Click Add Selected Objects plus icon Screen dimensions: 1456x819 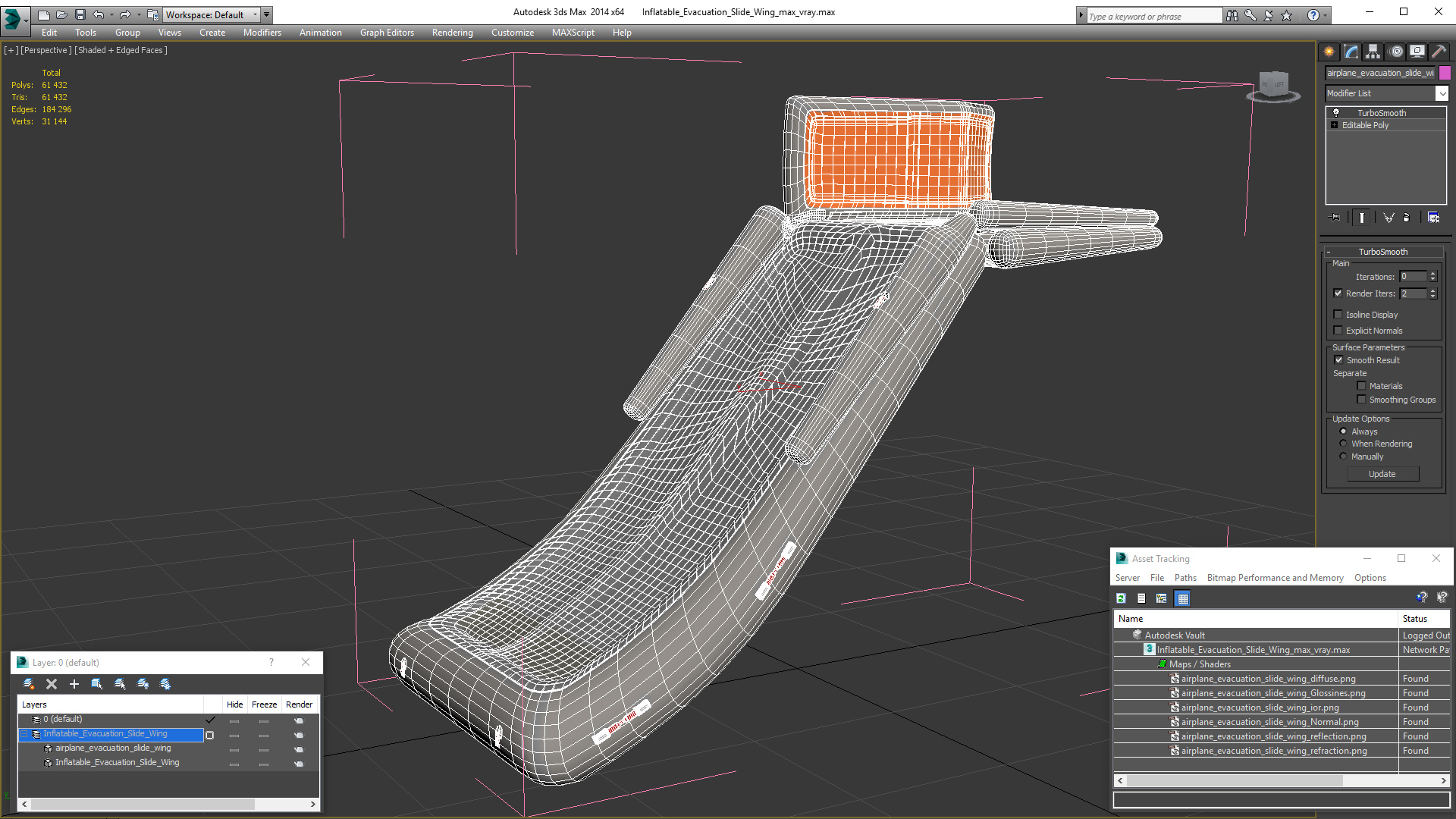[74, 684]
